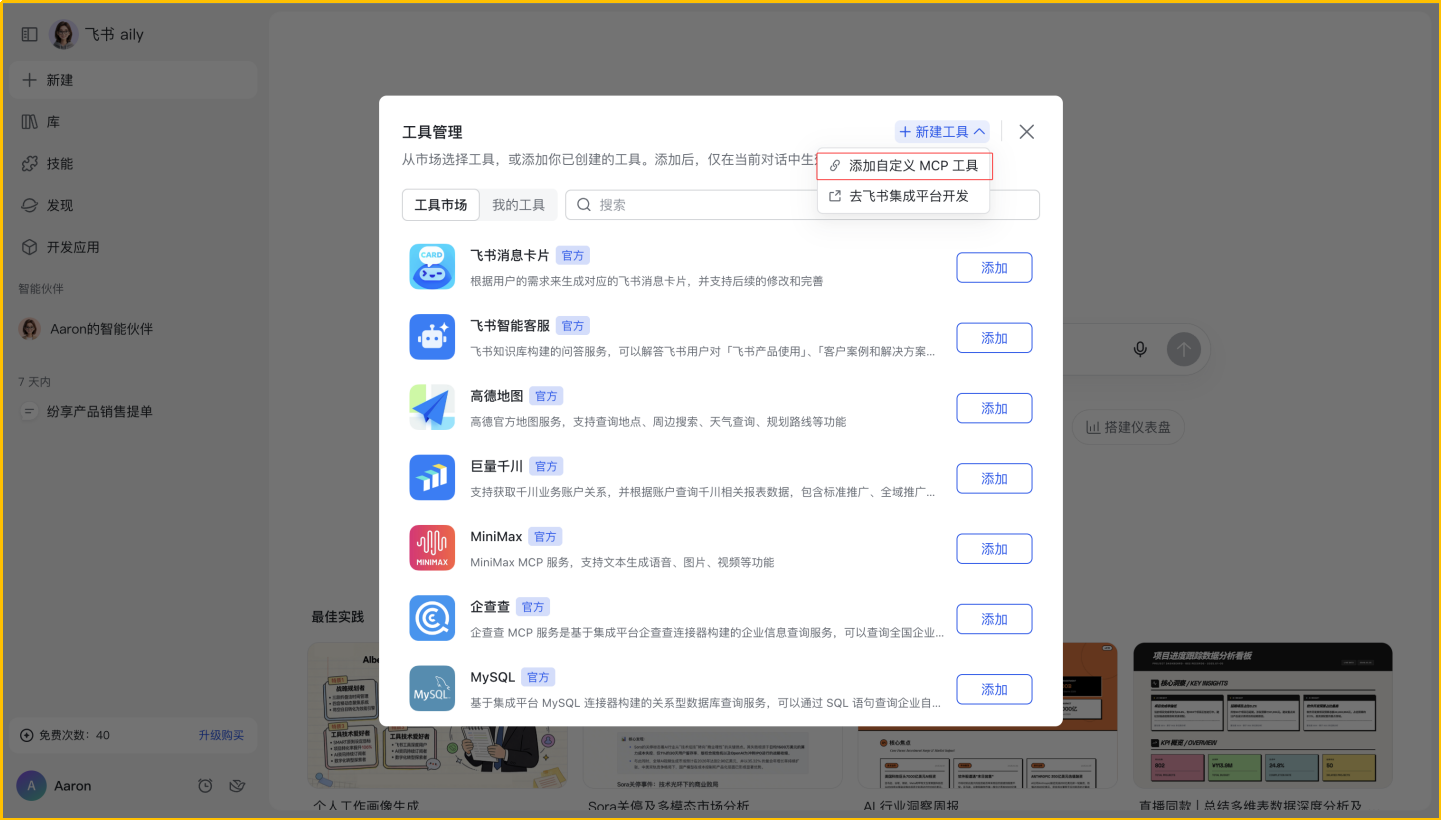
Task: Add the 高德地图 tool
Action: click(x=994, y=408)
